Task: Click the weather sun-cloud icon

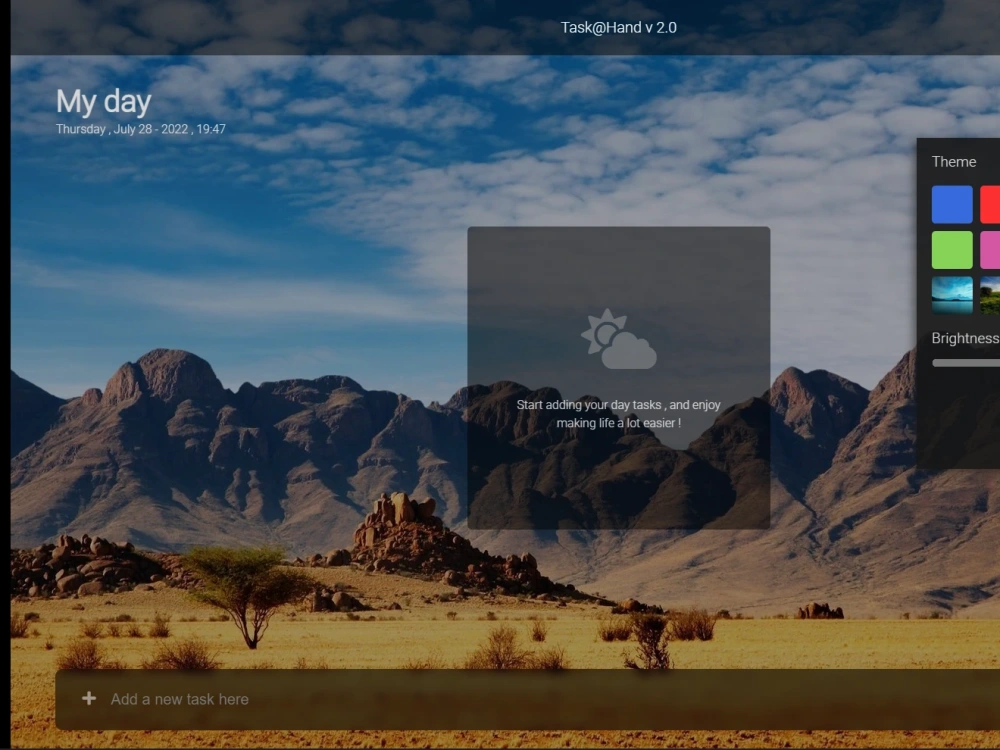Action: (619, 339)
